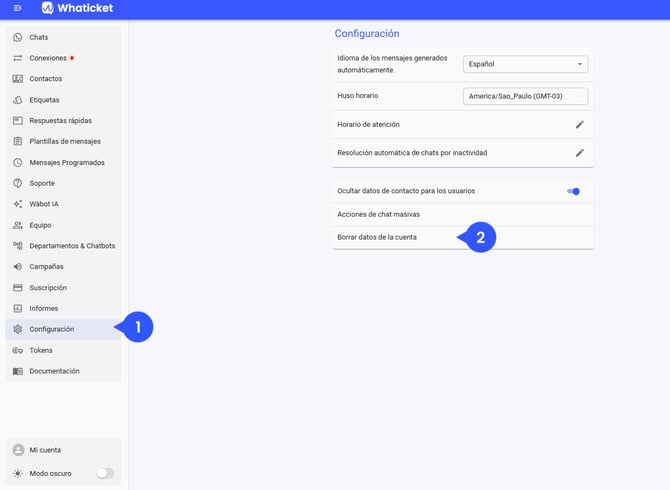Click the Conexiones arrows icon
Viewport: 670px width, 490px height.
coord(18,58)
